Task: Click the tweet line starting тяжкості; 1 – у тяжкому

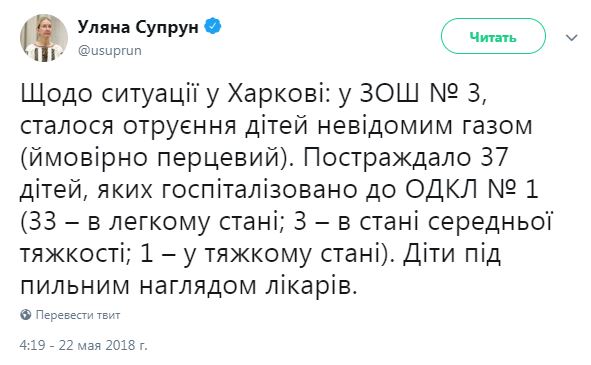Action: 260,253
